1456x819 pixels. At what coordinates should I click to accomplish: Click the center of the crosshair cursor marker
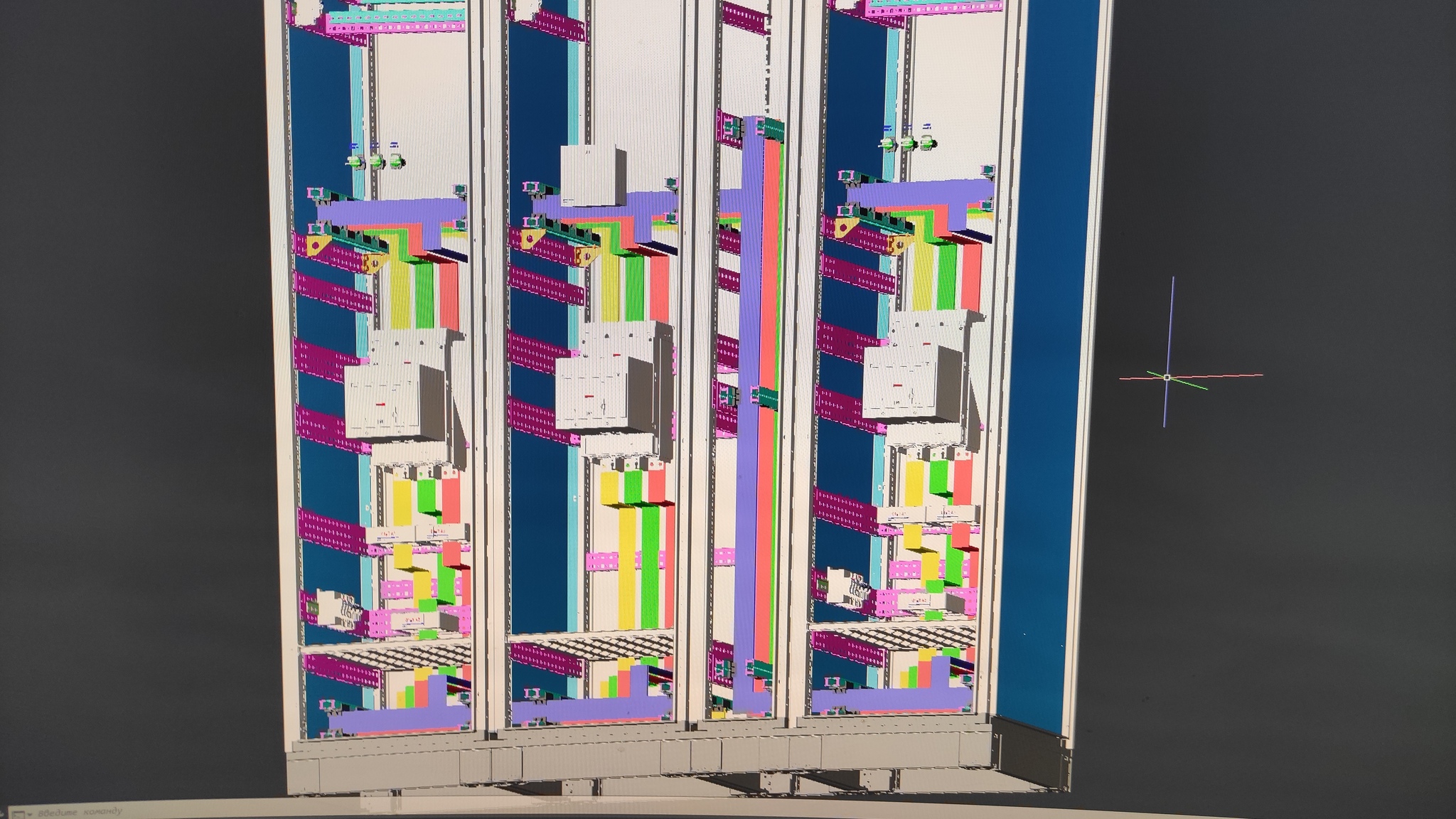pos(1167,377)
